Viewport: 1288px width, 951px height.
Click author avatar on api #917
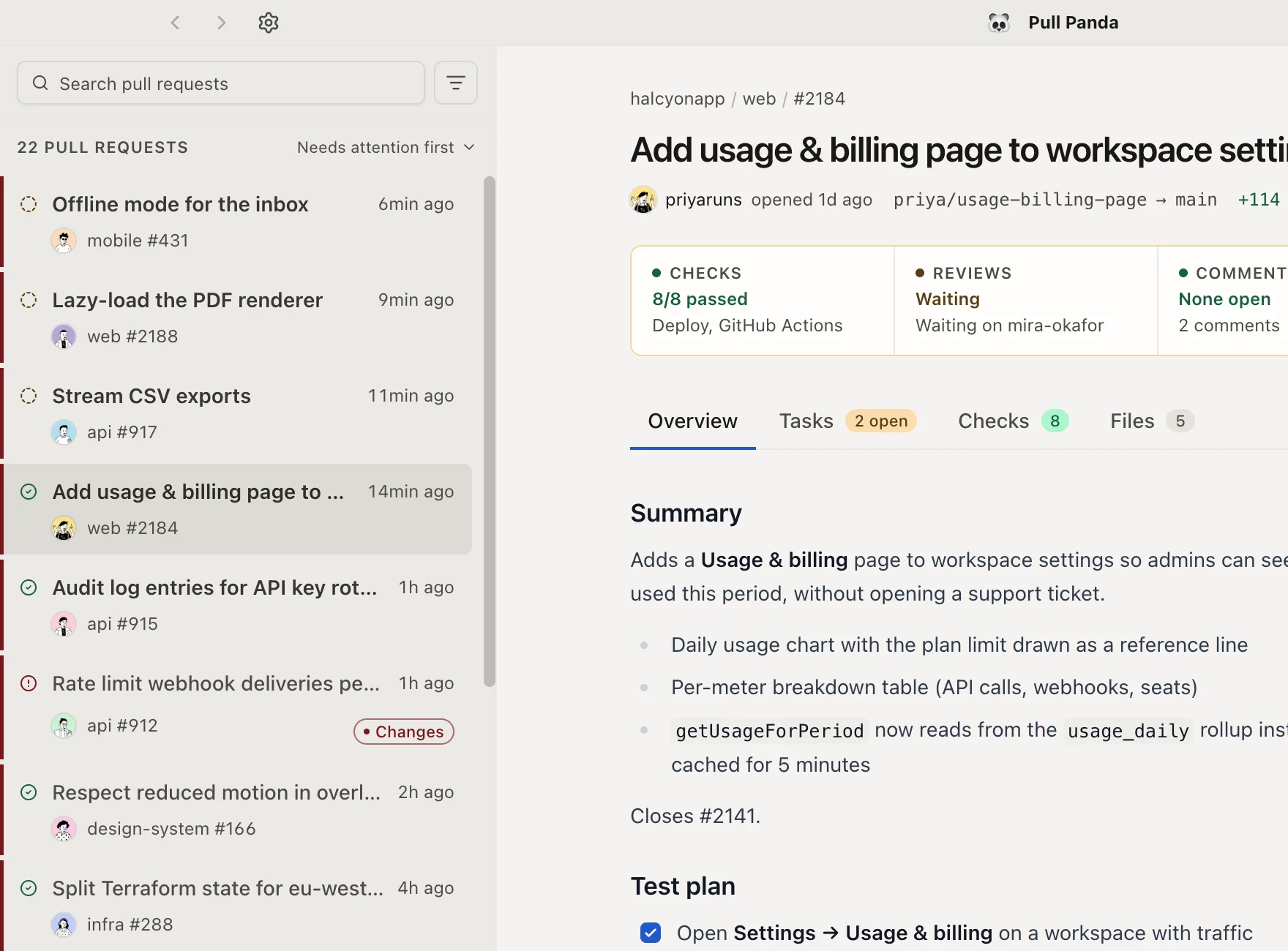click(64, 432)
